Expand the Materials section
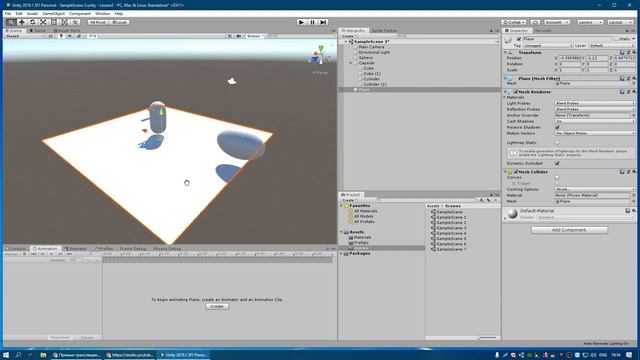The width and height of the screenshot is (640, 360). click(505, 98)
